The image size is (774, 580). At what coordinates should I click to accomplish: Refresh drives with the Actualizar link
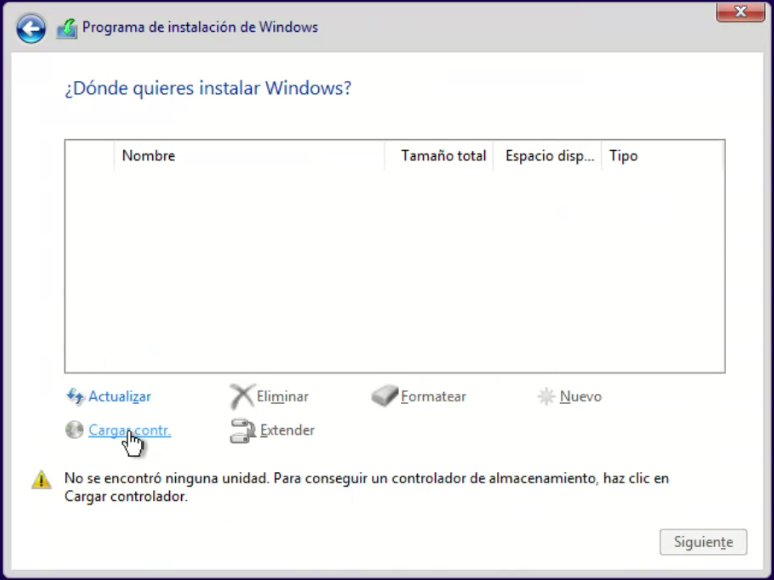click(120, 397)
